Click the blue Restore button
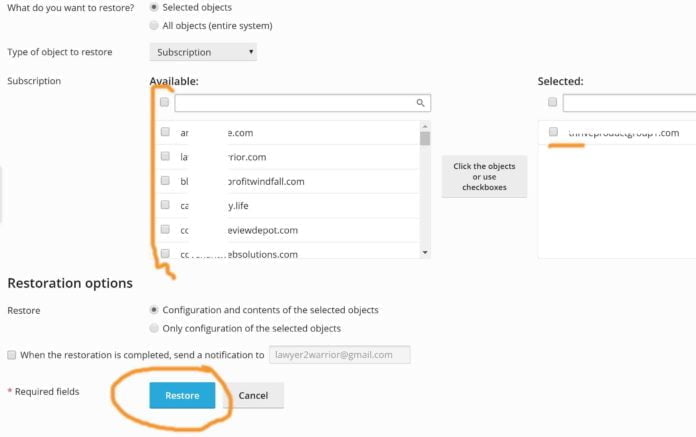The width and height of the screenshot is (696, 437). click(182, 395)
